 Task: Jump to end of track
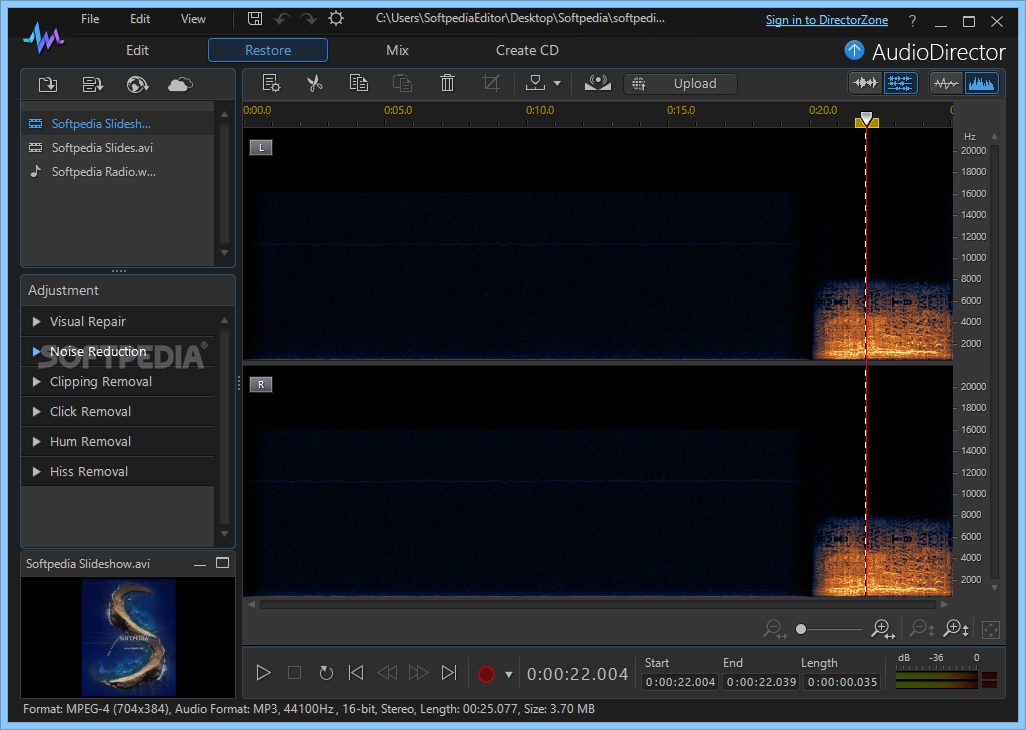tap(449, 673)
